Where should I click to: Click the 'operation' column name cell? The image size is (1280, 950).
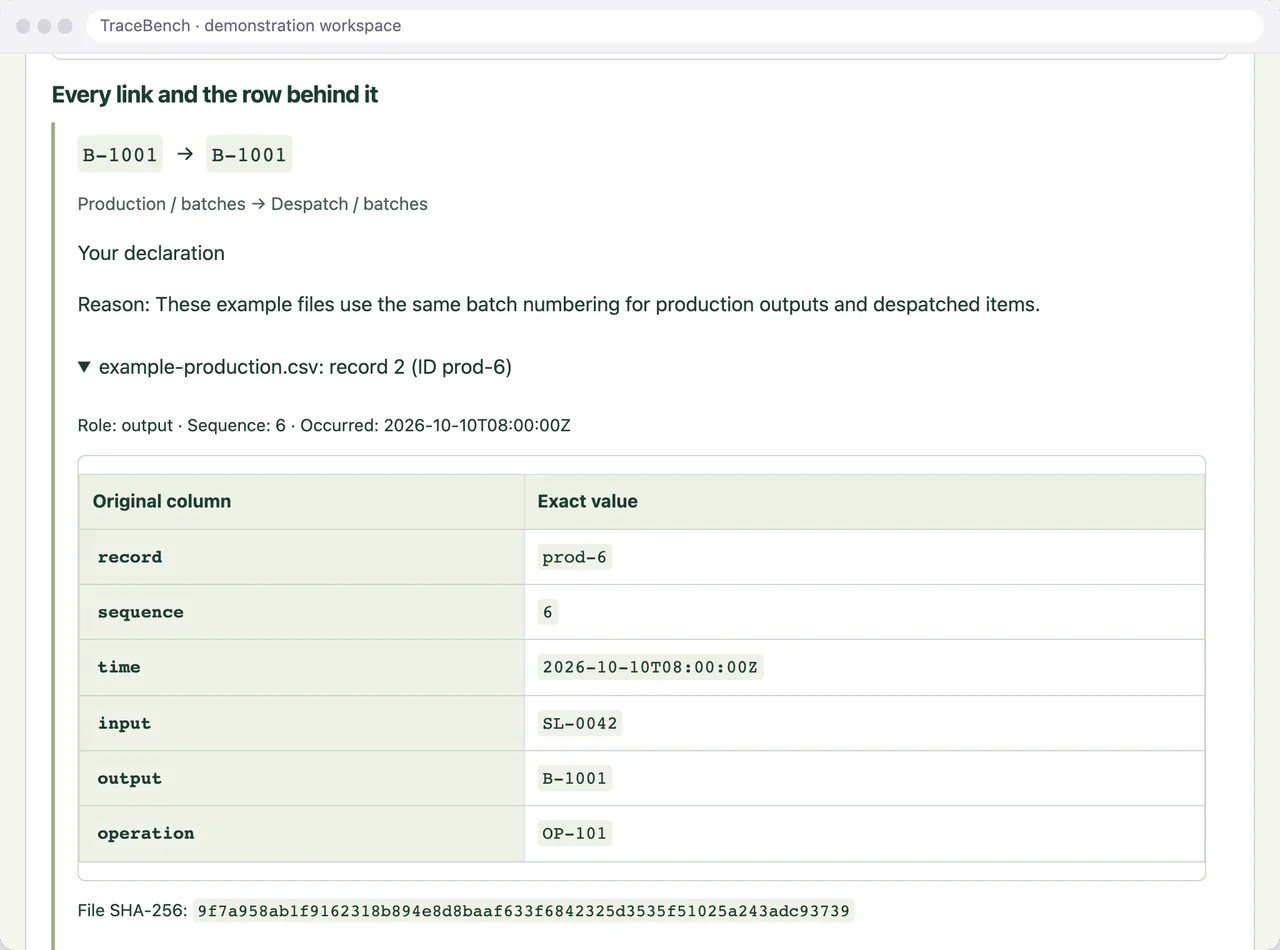[x=302, y=833]
